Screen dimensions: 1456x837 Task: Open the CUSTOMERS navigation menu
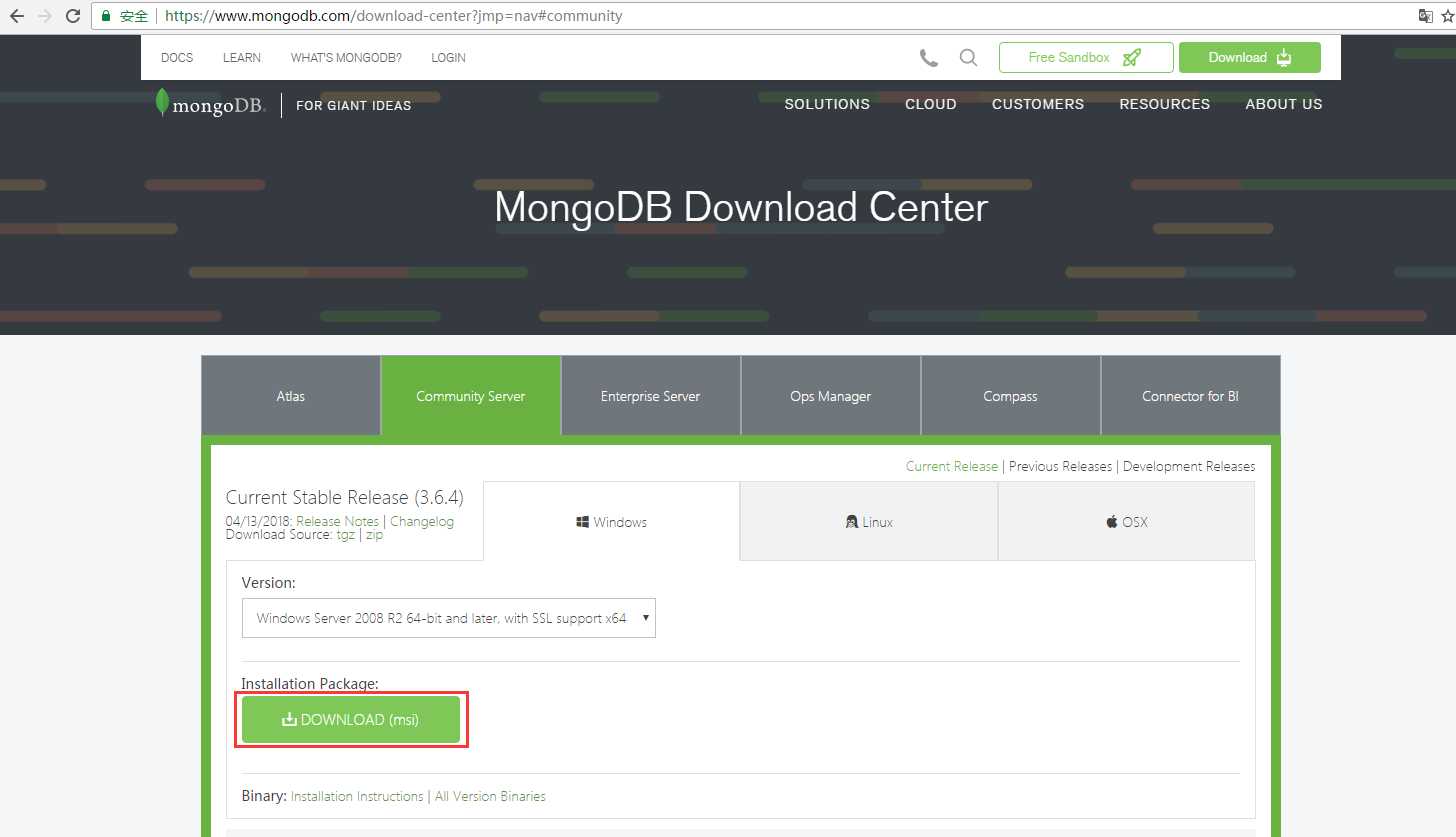tap(1038, 104)
